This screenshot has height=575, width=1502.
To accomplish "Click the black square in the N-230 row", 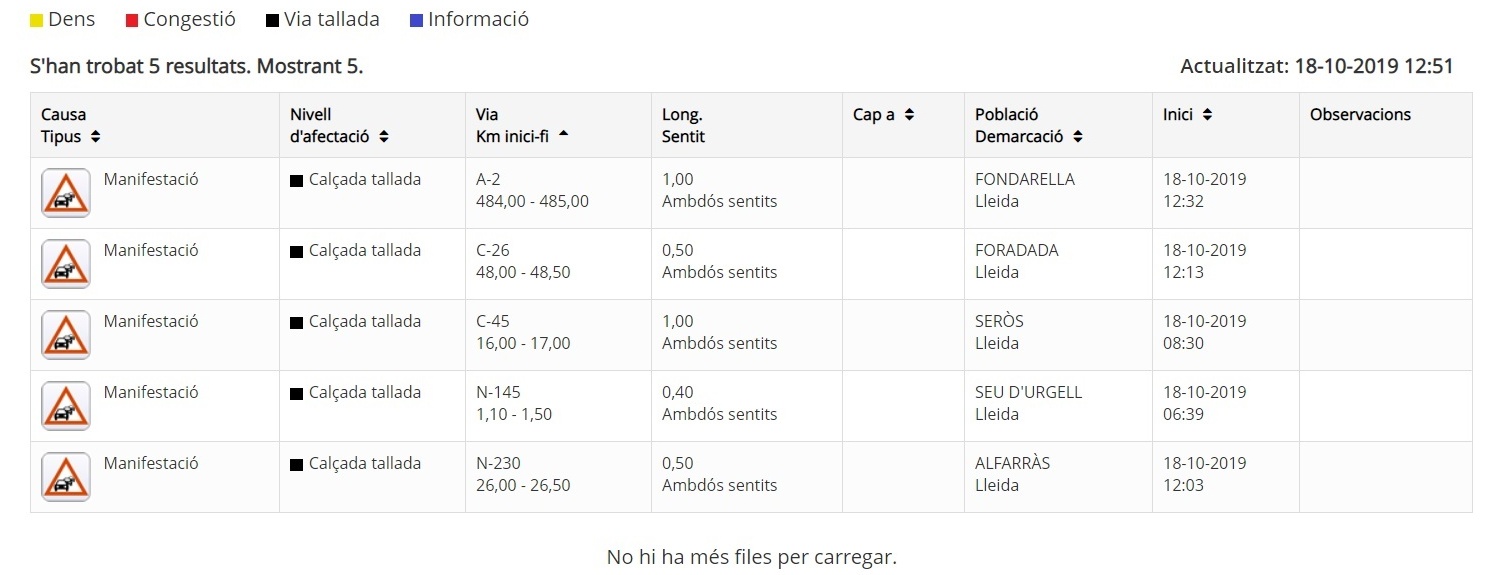I will pyautogui.click(x=296, y=465).
